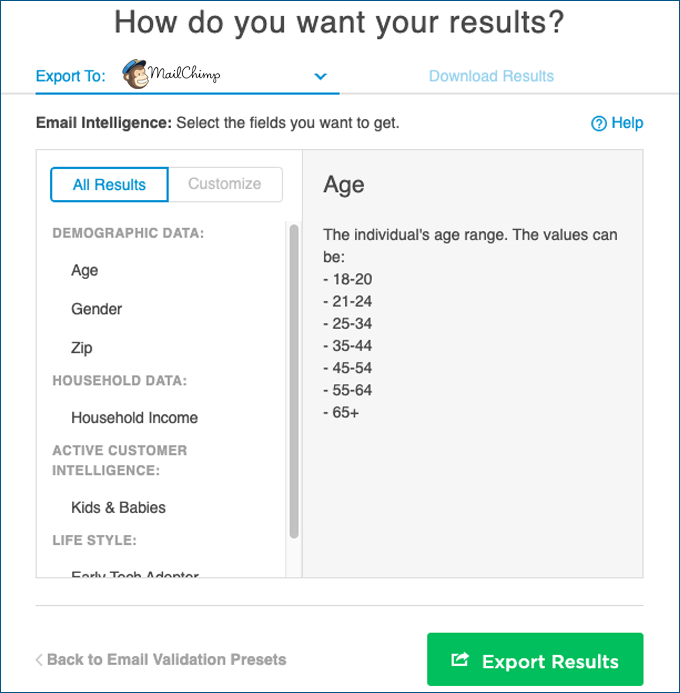The image size is (680, 693).
Task: Click the Age description heading
Action: 344,185
